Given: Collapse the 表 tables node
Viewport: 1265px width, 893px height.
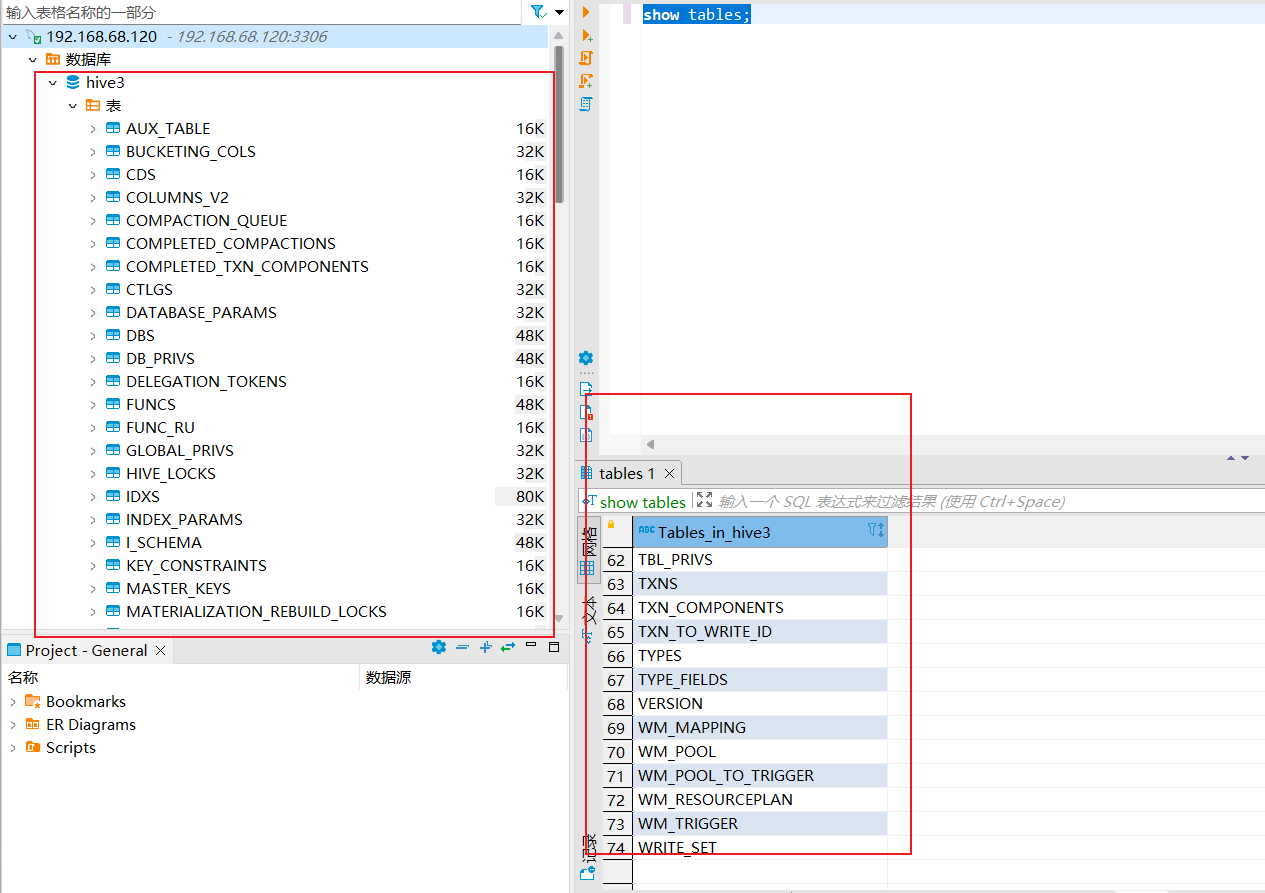Looking at the screenshot, I should pos(72,105).
